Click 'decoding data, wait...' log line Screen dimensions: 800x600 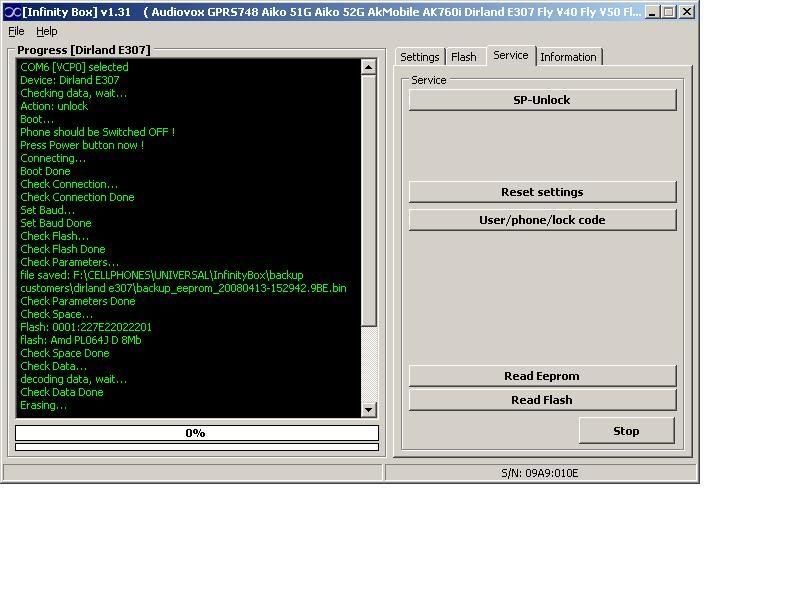pos(73,379)
